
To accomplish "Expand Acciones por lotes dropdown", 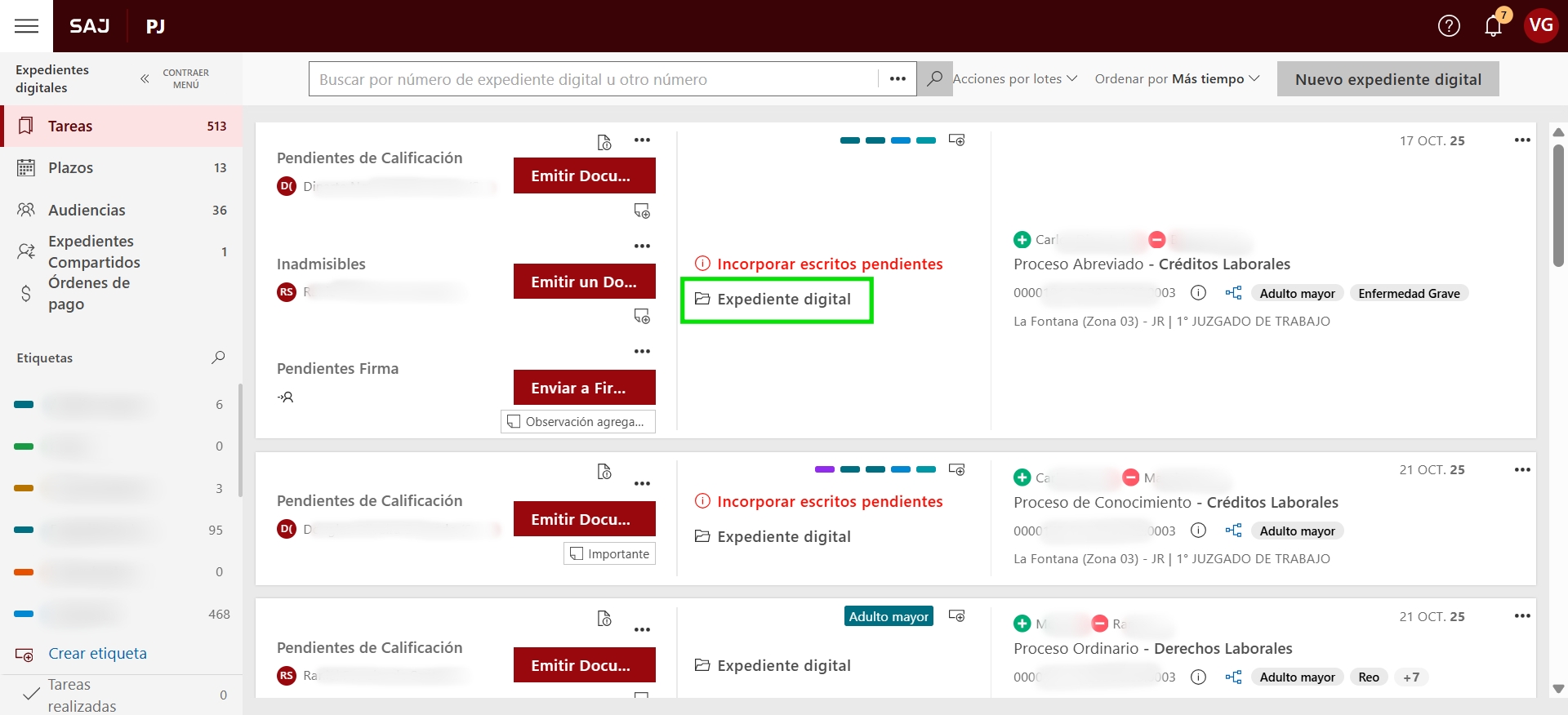I will pyautogui.click(x=1015, y=79).
